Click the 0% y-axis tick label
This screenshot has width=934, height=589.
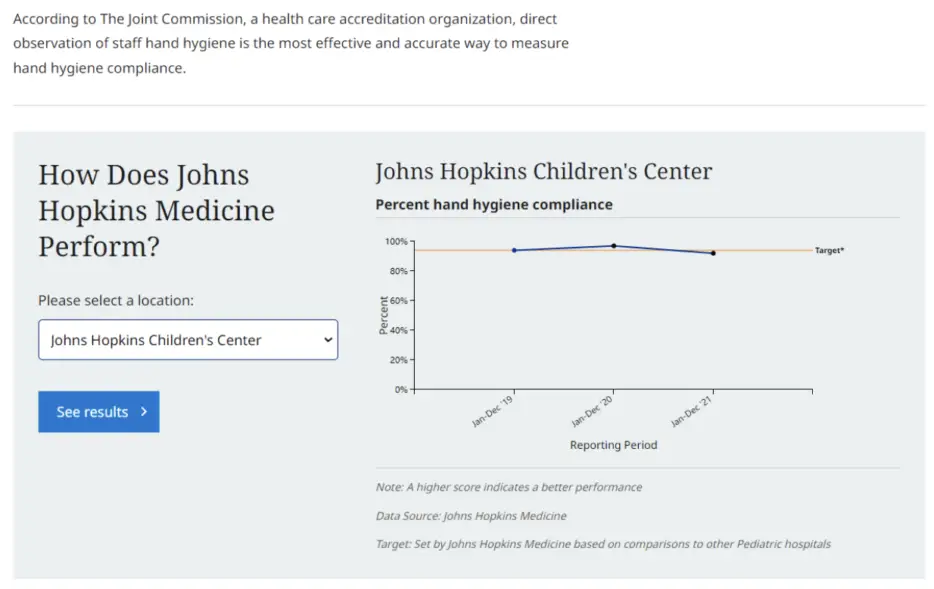[x=401, y=389]
